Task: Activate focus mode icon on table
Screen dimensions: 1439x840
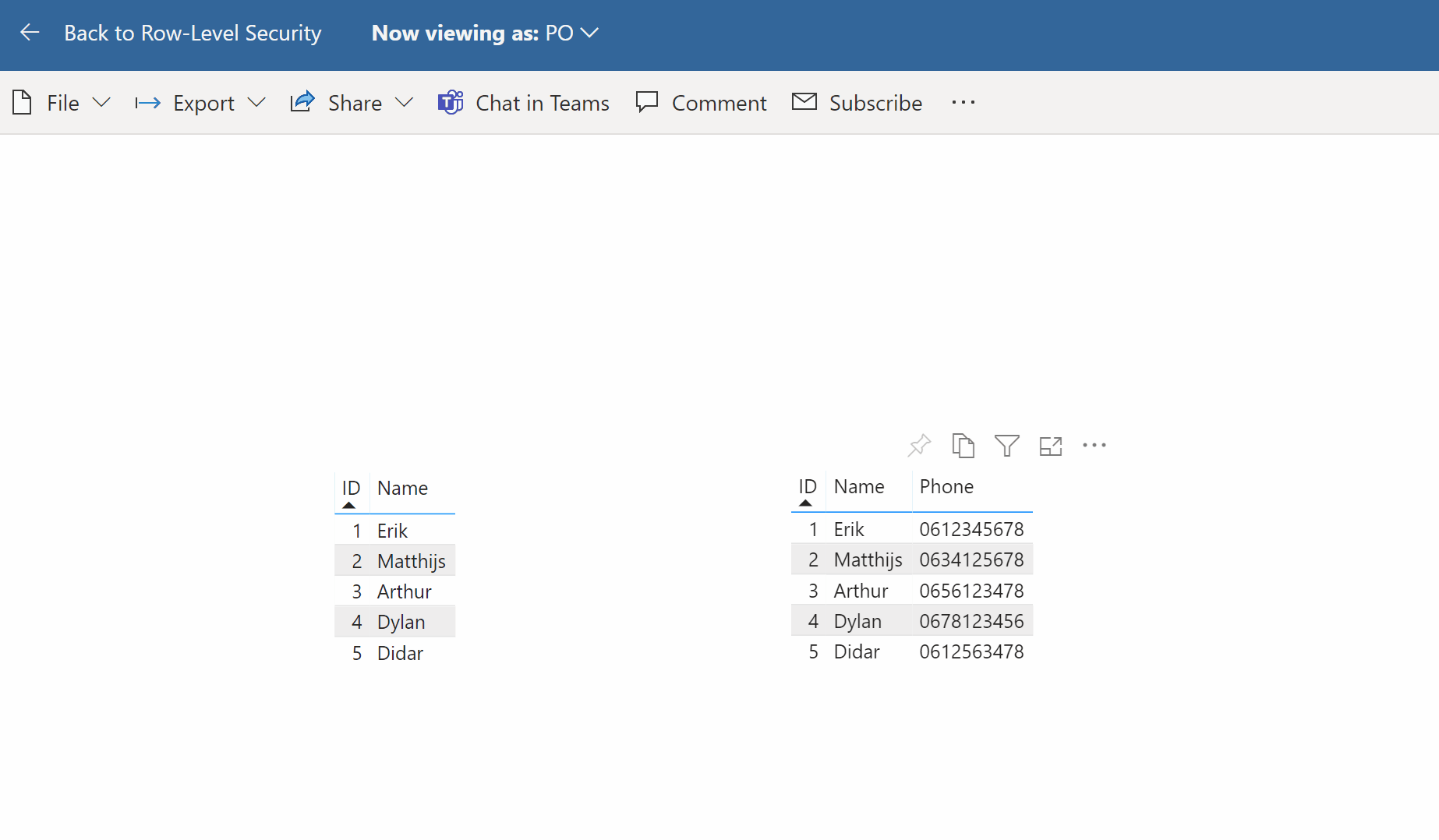Action: point(1050,446)
